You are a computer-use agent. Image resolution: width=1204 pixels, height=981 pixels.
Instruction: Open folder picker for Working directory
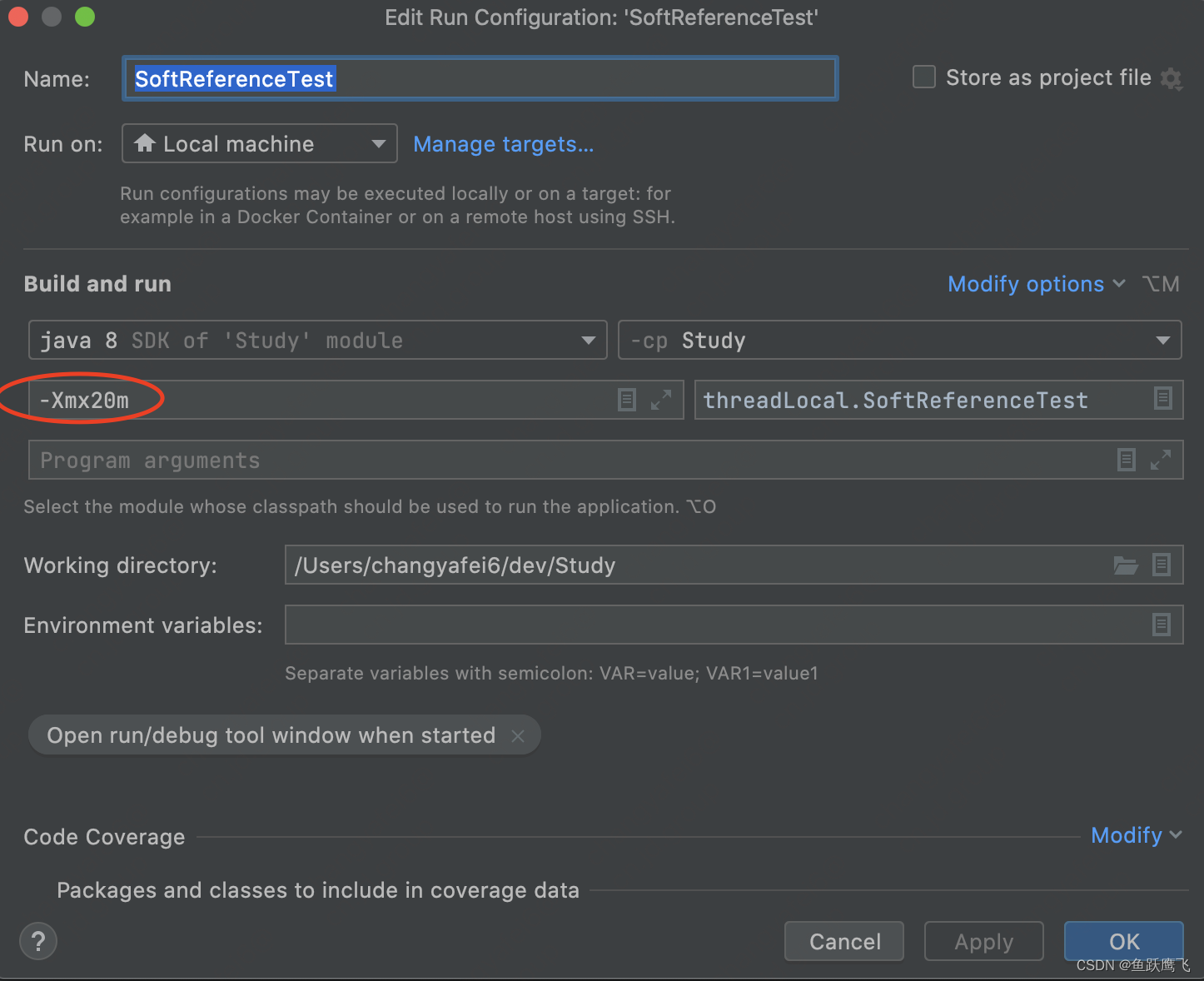coord(1126,565)
